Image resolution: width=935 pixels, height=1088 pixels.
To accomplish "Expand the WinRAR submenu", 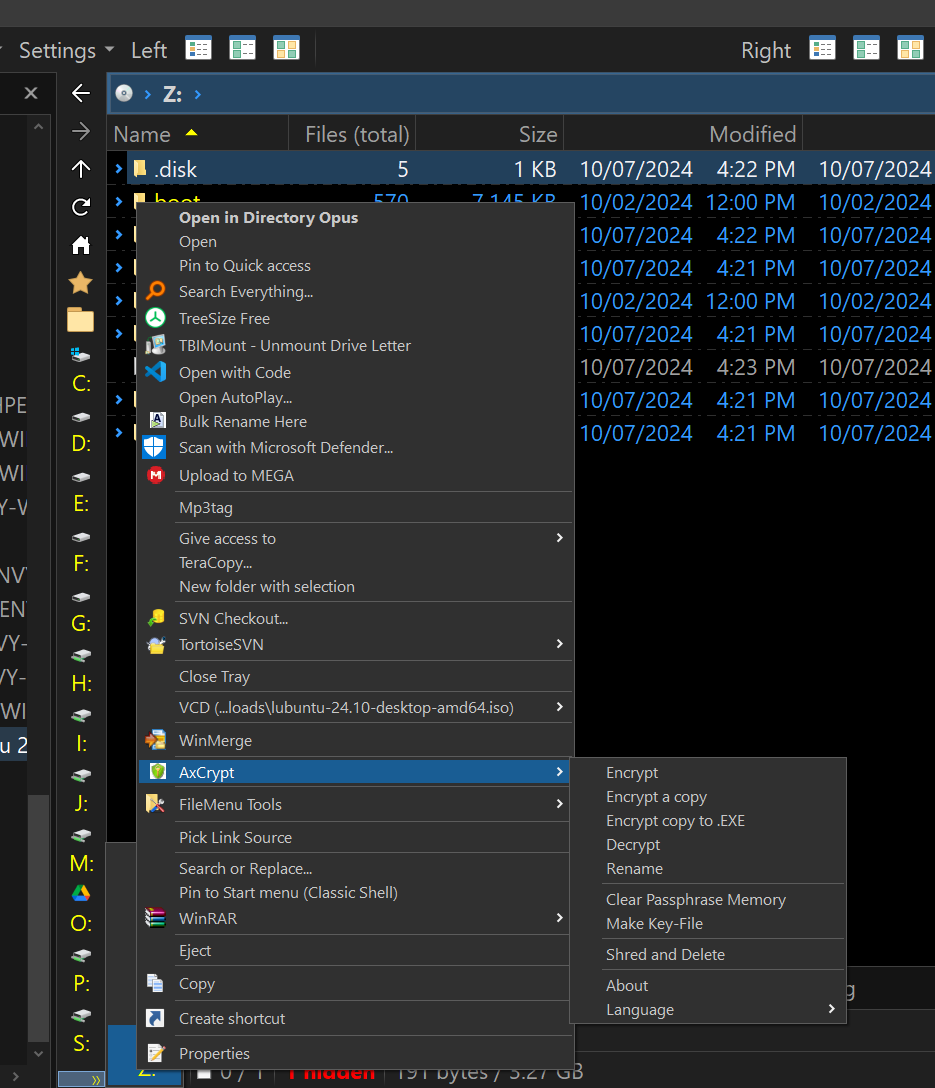I will click(x=559, y=918).
